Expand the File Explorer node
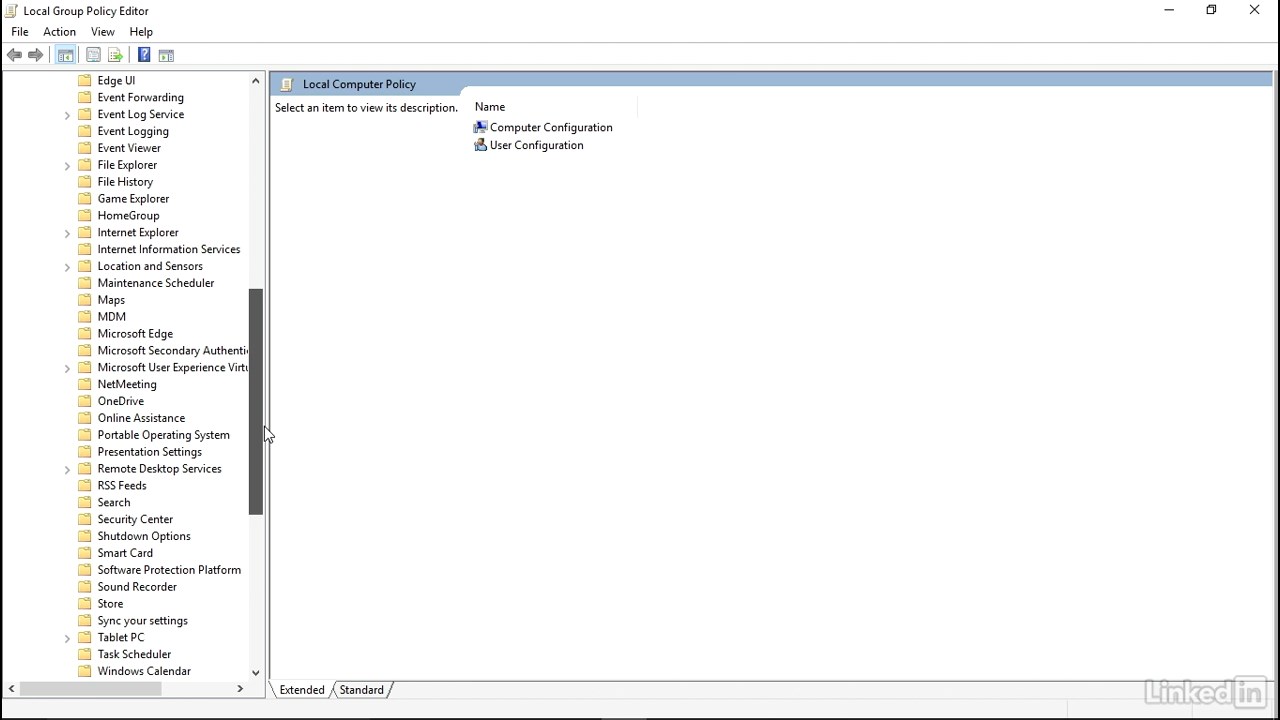The height and width of the screenshot is (720, 1280). click(67, 165)
